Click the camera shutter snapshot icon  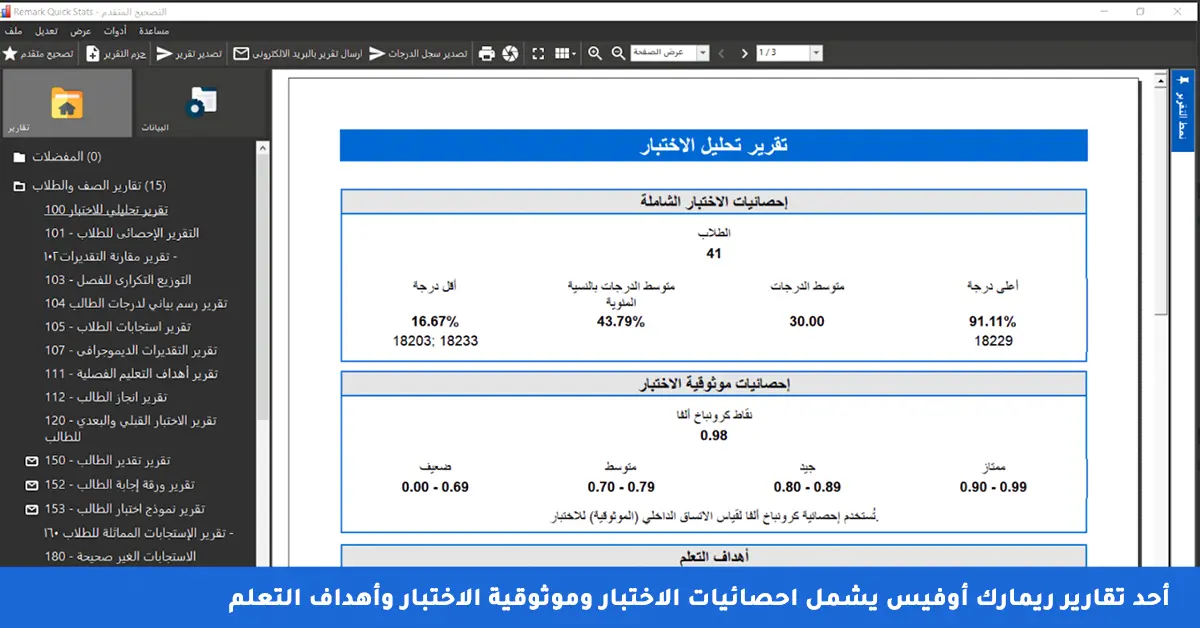pyautogui.click(x=511, y=53)
